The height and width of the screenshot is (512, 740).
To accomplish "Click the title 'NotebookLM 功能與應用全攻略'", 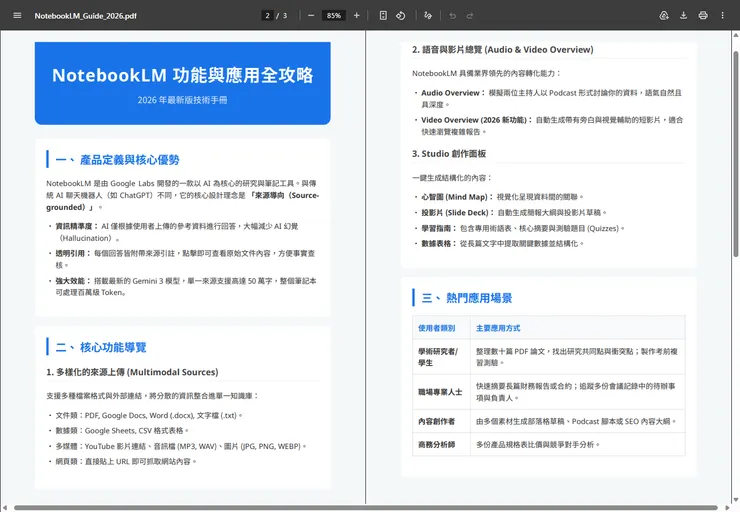I will [183, 75].
